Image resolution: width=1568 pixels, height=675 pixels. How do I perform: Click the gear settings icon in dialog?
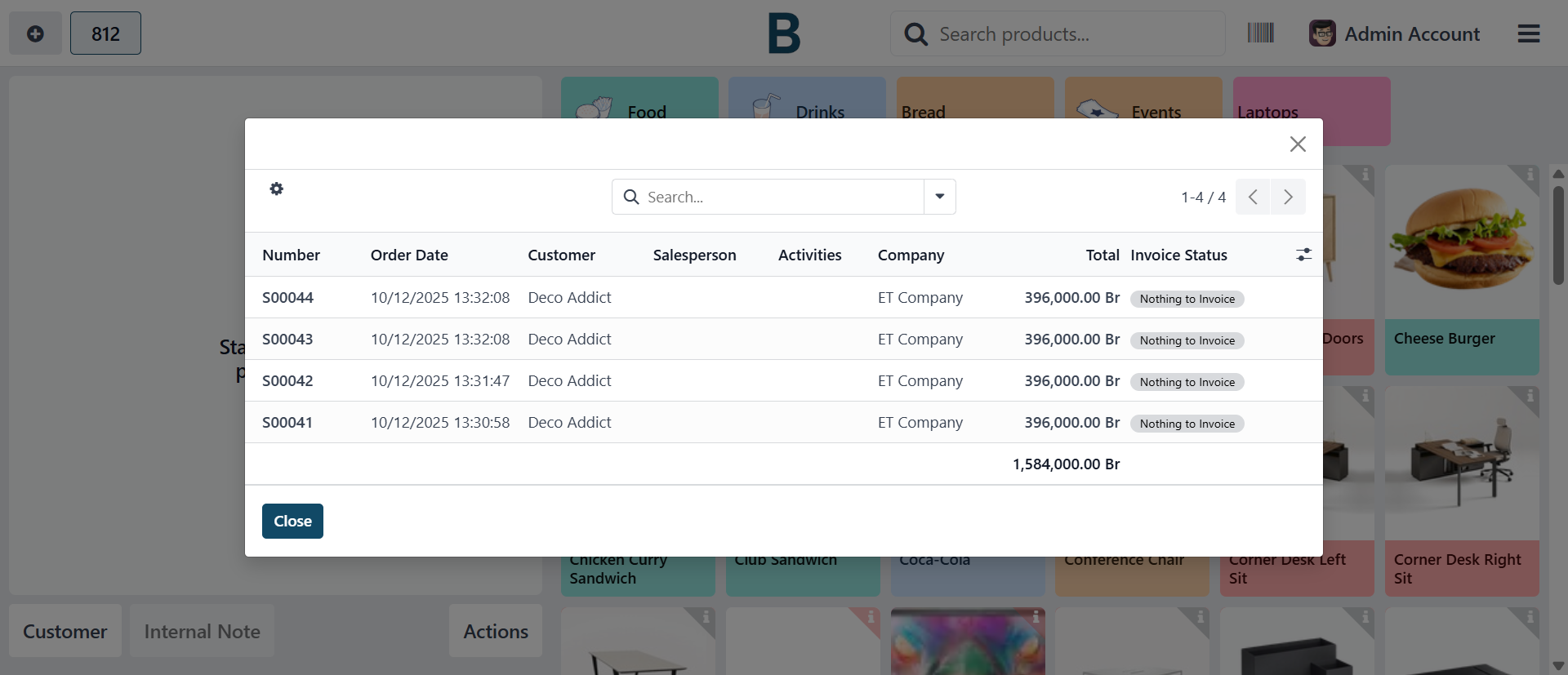pos(277,189)
